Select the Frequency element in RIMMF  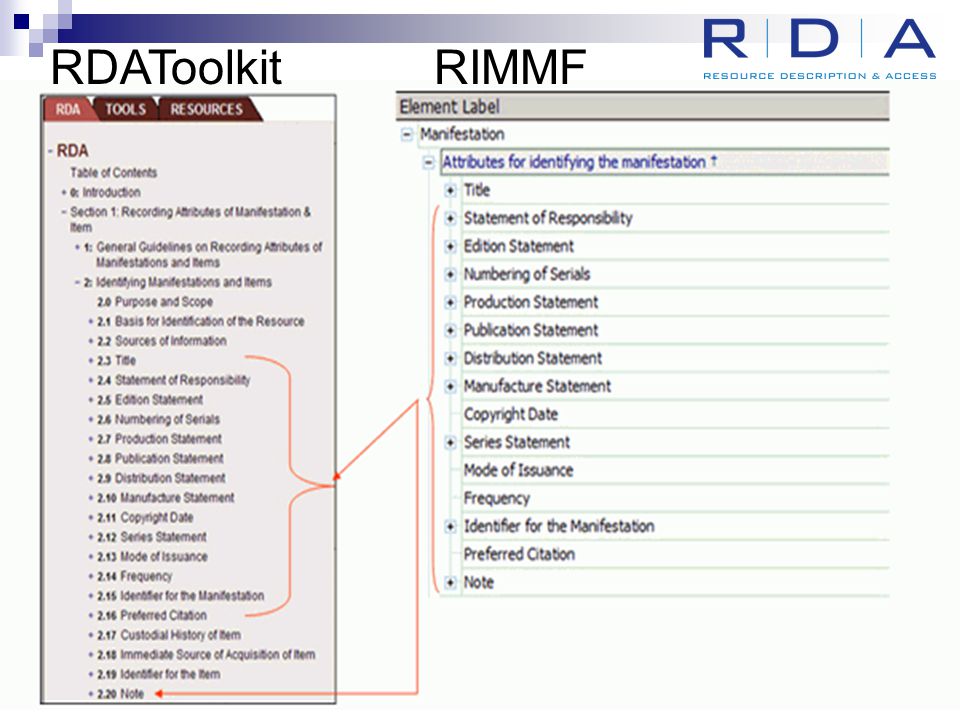(x=675, y=498)
